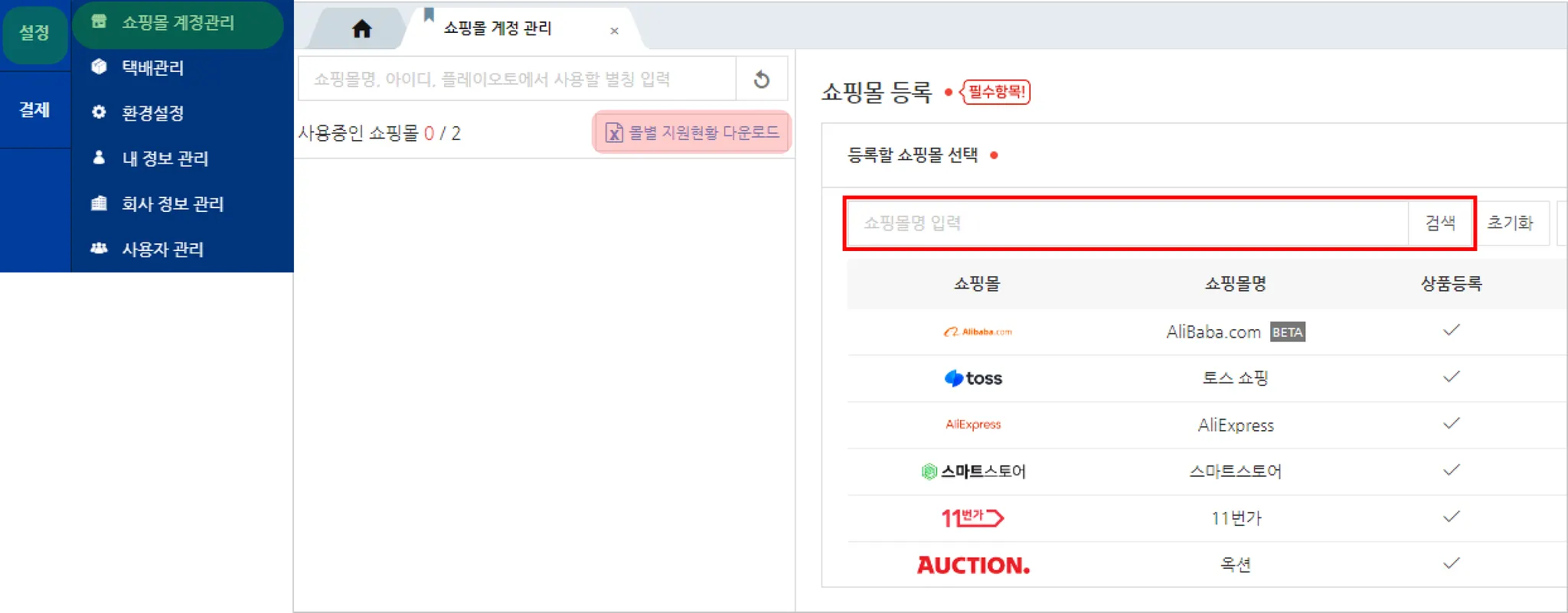Switch to the 설정 main menu tab
The height and width of the screenshot is (613, 1568).
(34, 32)
